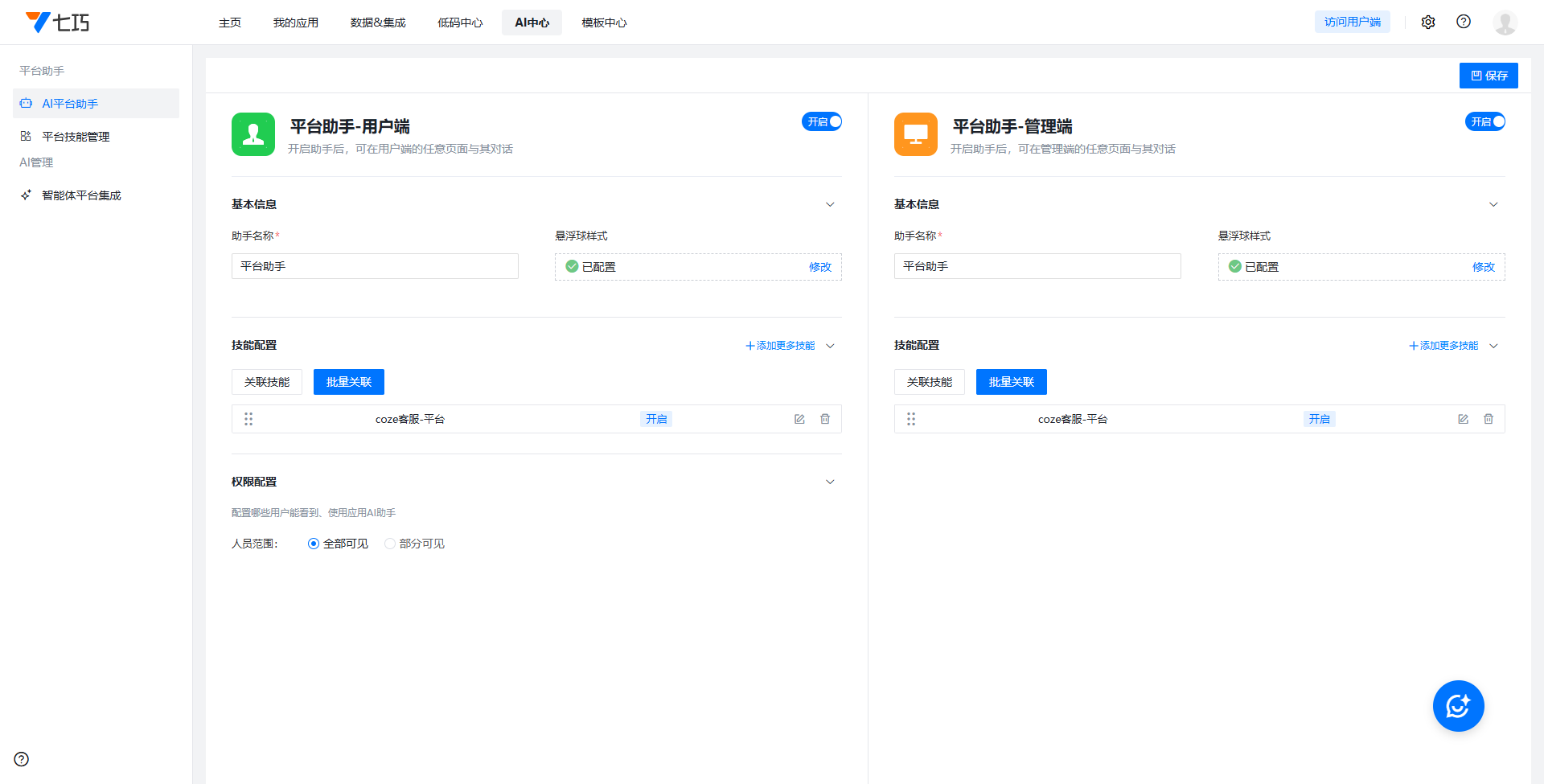The height and width of the screenshot is (784, 1544).
Task: Switch to 低码中心 top navigation tab
Action: click(x=460, y=23)
